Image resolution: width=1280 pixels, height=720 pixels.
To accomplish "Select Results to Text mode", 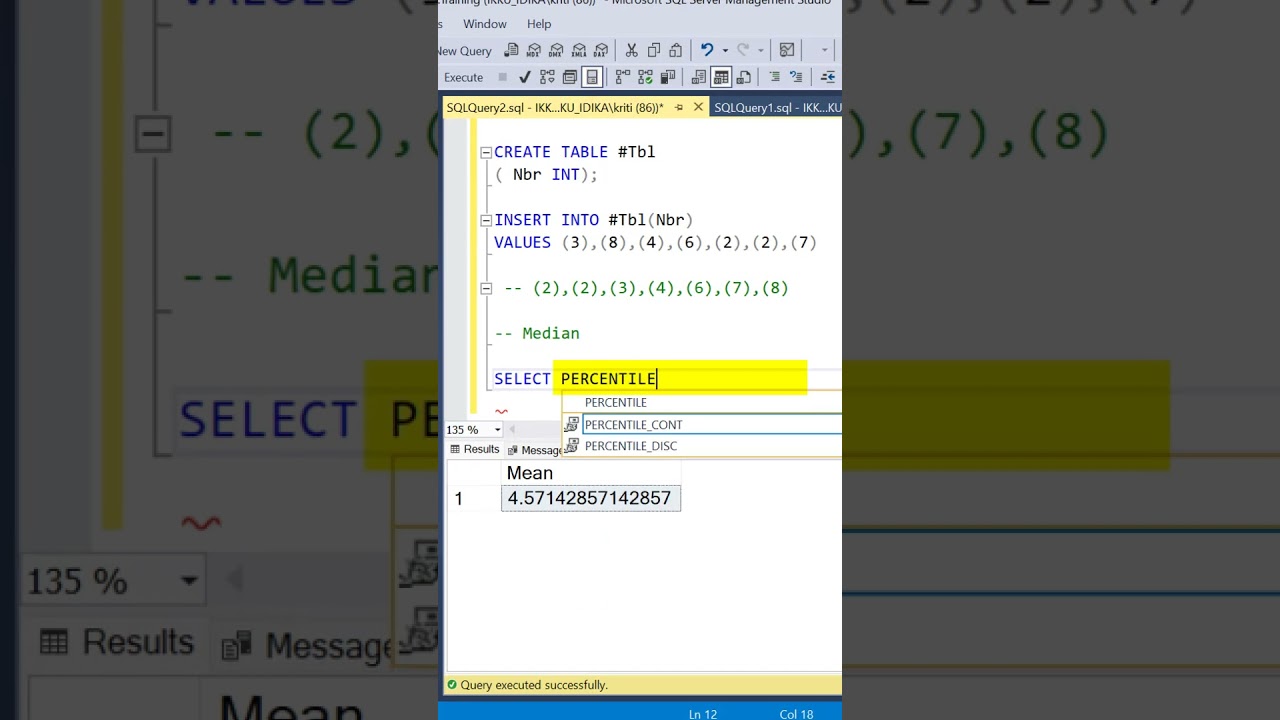I will pyautogui.click(x=699, y=77).
